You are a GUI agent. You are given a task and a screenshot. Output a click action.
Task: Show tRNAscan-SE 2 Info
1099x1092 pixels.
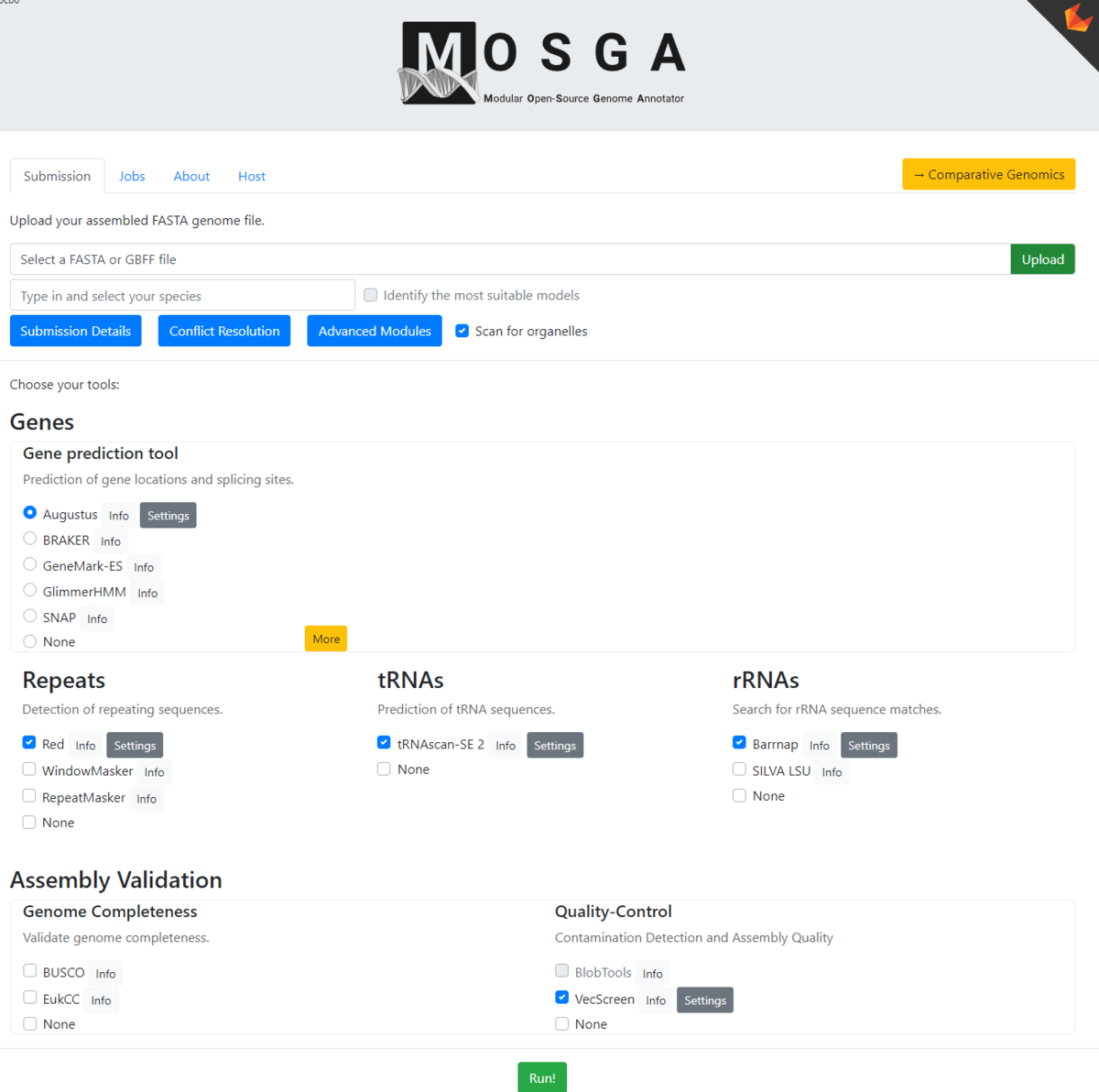(506, 746)
